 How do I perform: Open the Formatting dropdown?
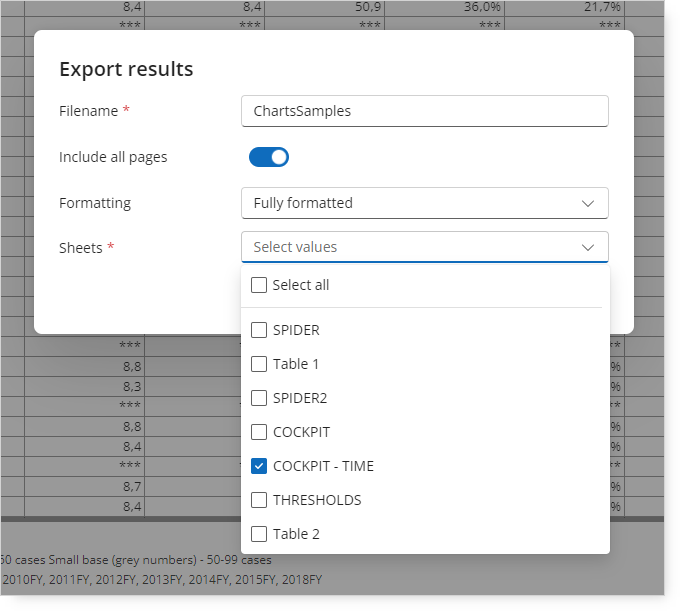425,203
